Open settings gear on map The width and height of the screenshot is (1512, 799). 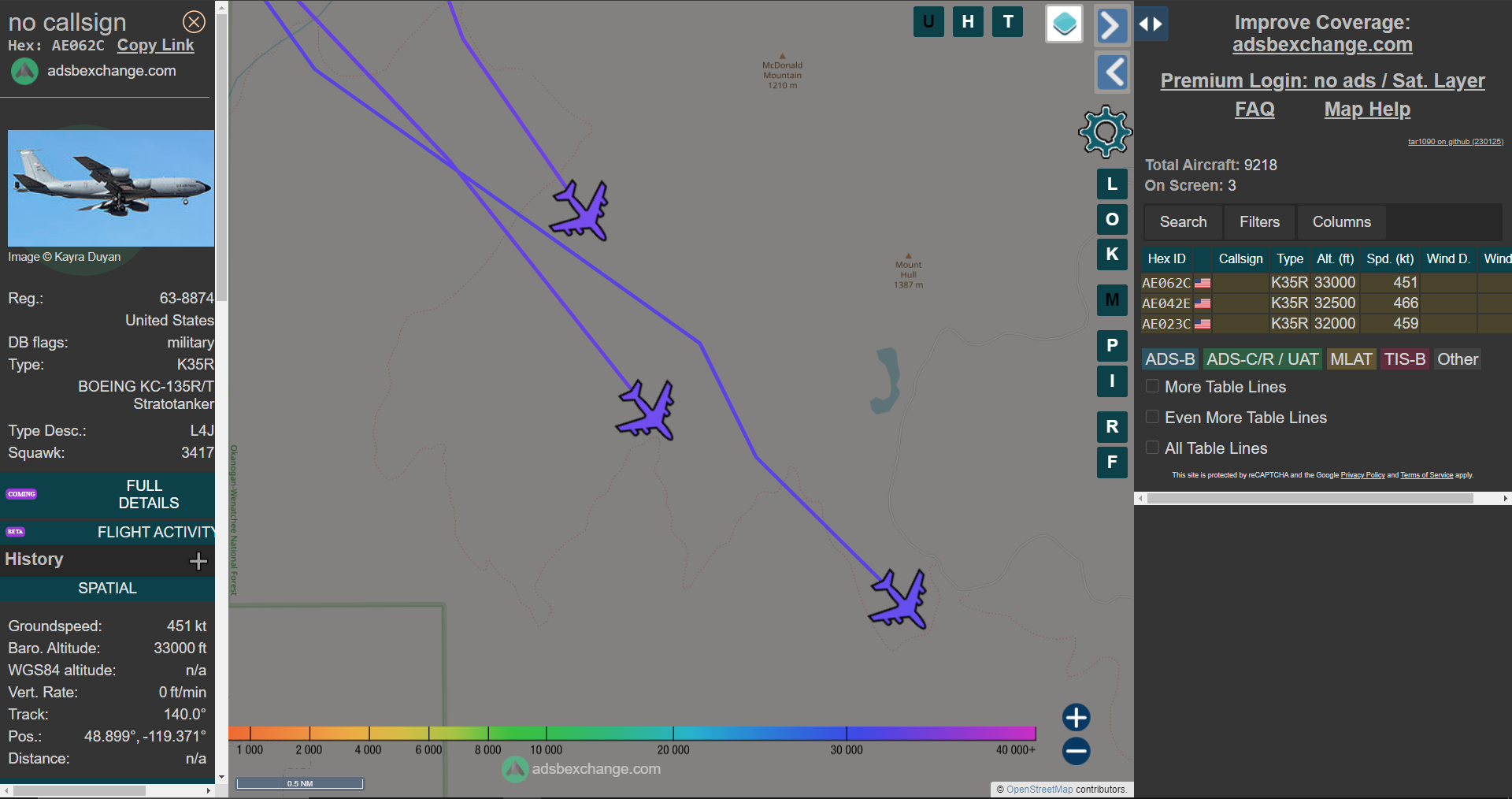tap(1106, 132)
